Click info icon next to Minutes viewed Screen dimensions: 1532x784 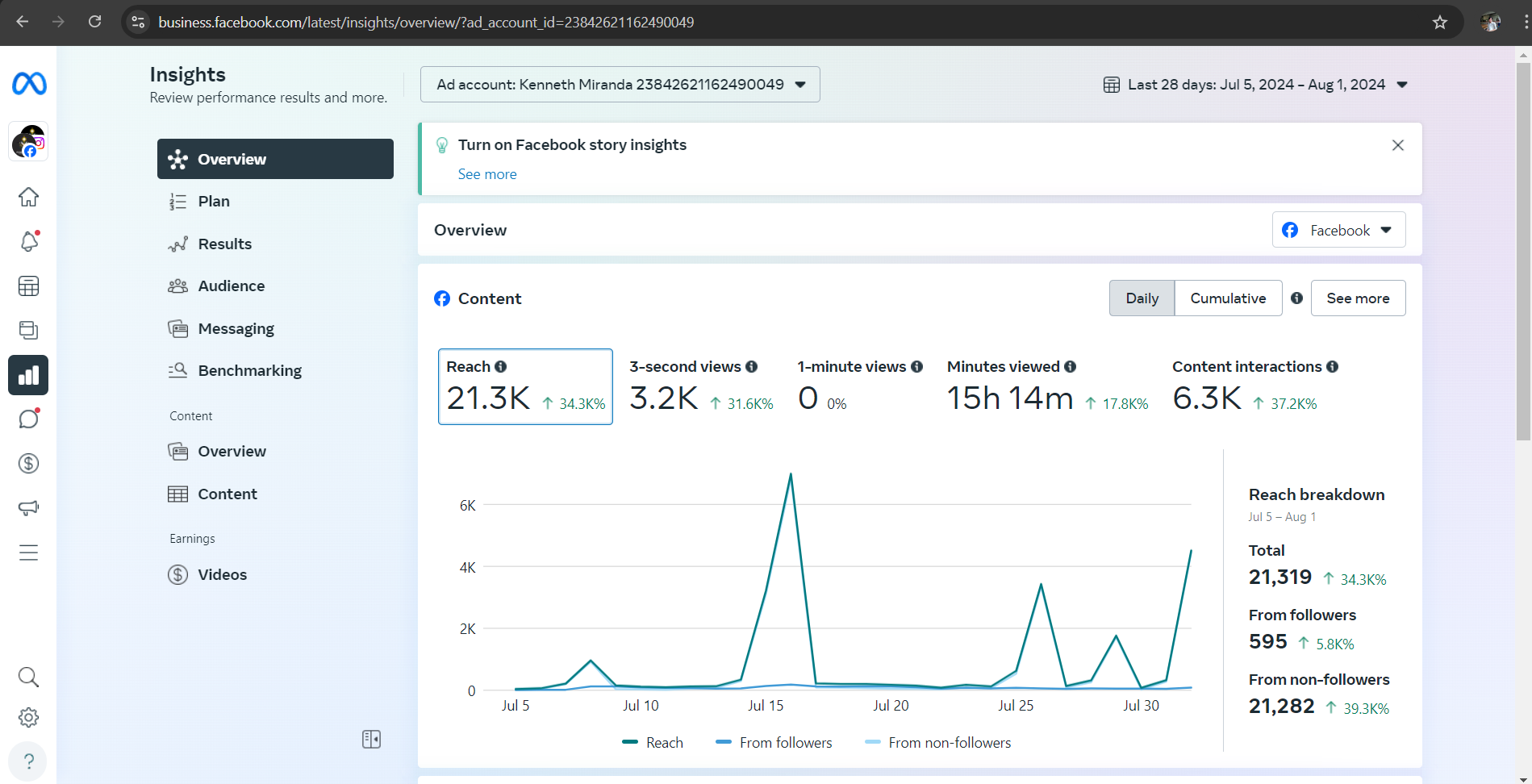1070,366
